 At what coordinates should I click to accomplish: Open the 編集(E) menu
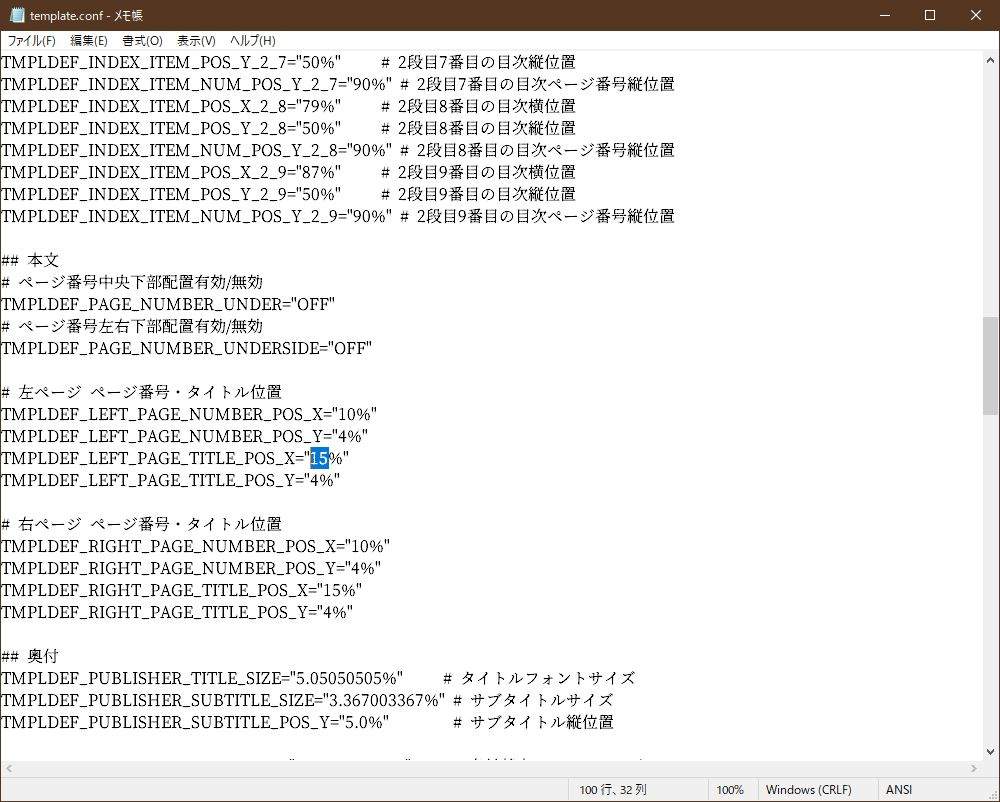click(89, 41)
